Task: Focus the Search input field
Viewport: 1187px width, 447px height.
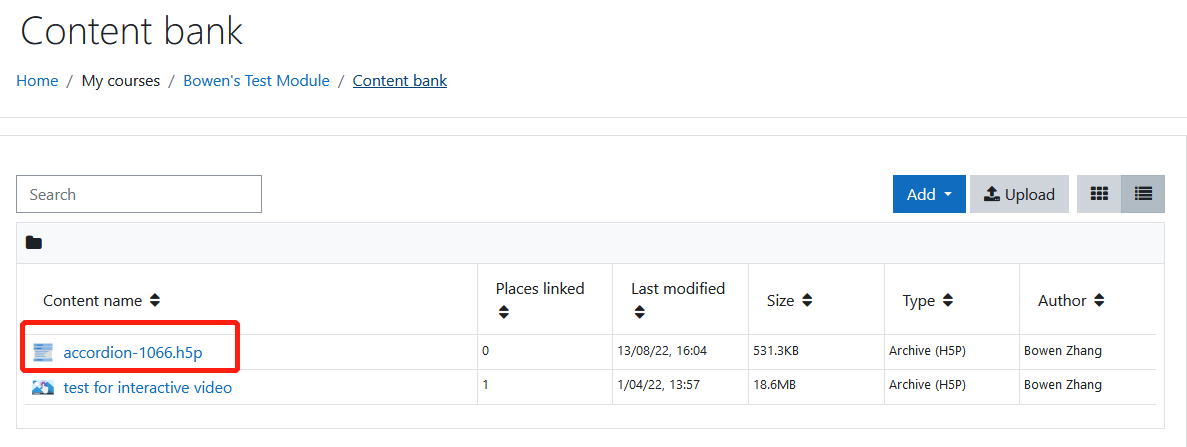Action: (139, 194)
